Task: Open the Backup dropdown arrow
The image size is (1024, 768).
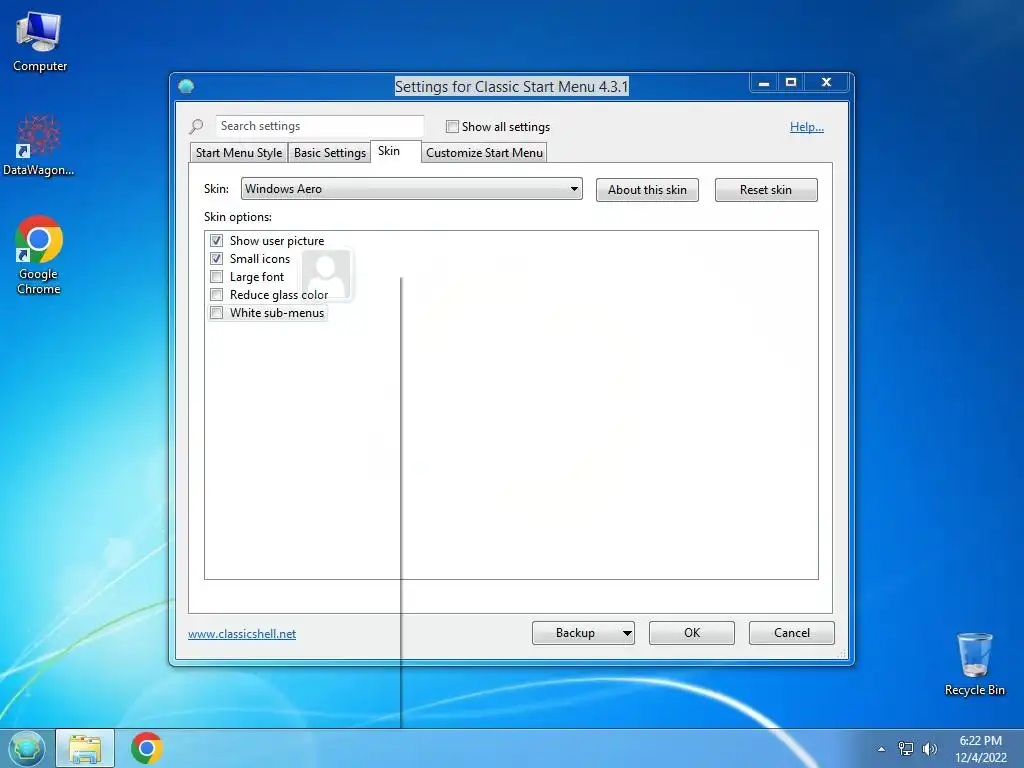Action: (x=627, y=633)
